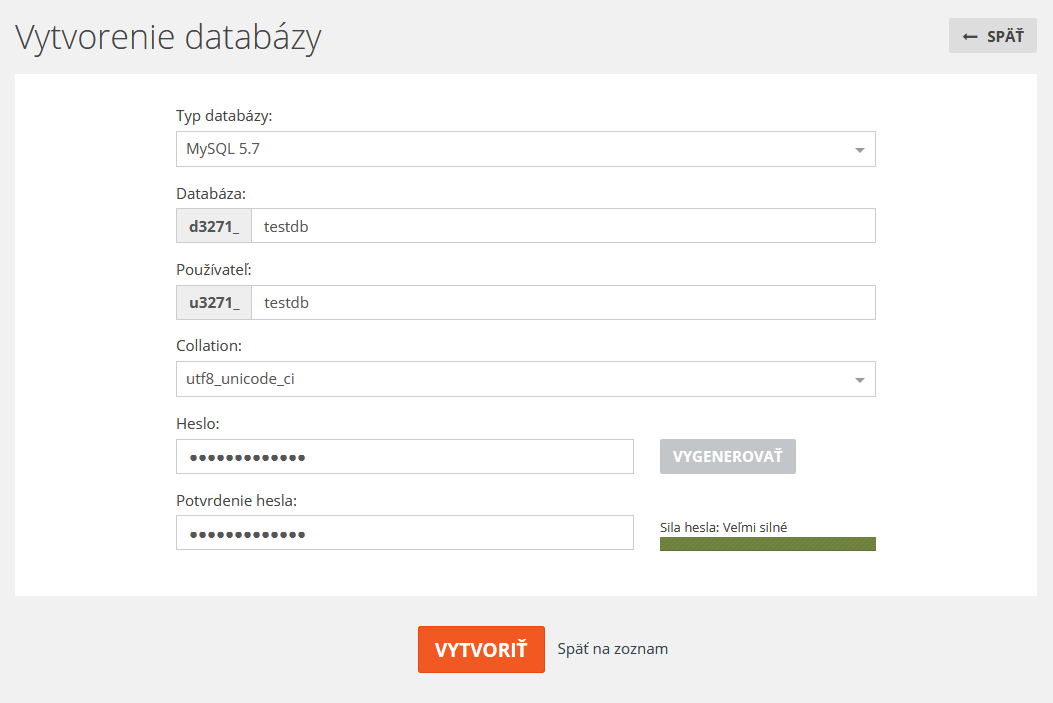Click the Collation label text
Screen dimensions: 1053x703
[209, 346]
